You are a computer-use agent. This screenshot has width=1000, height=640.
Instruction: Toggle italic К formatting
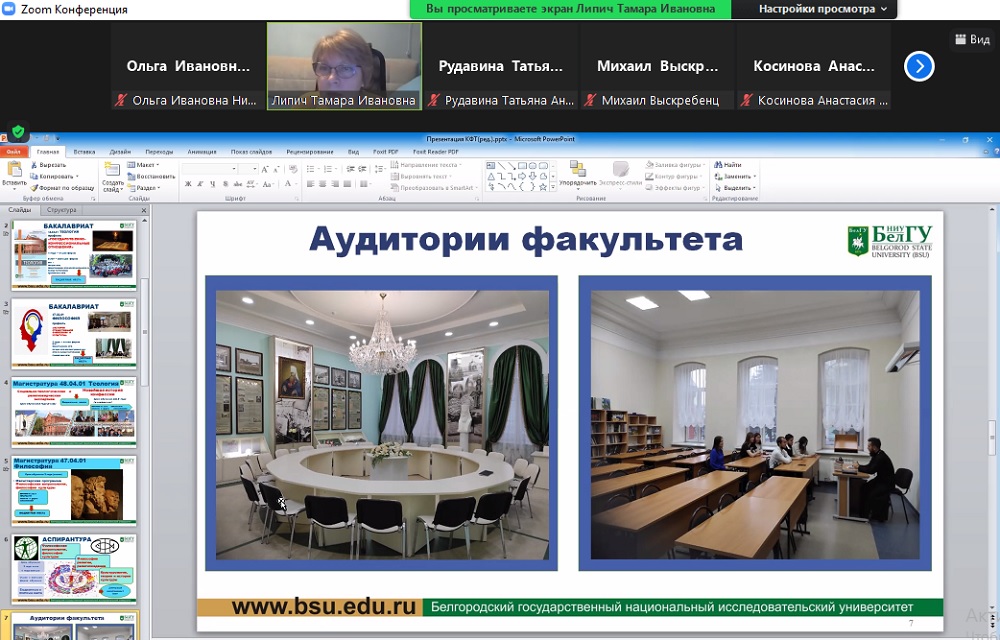(200, 184)
